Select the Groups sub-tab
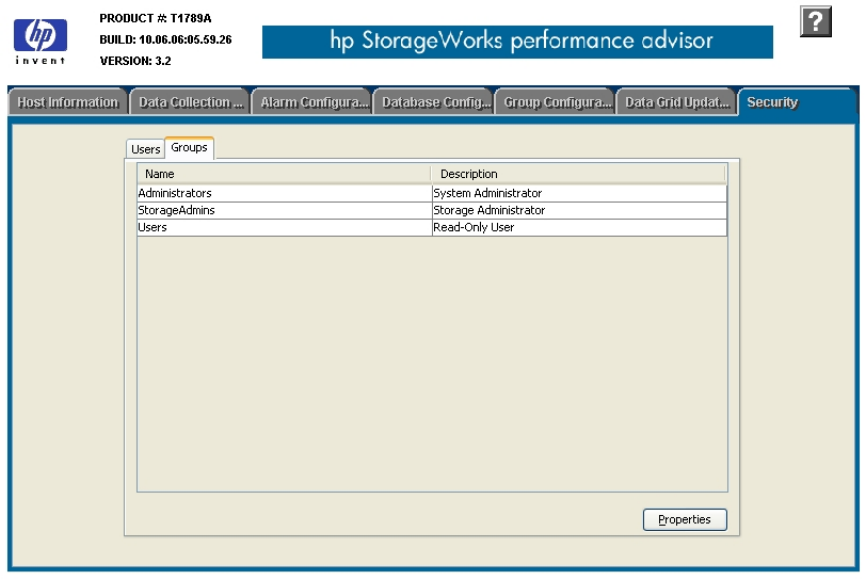 [x=189, y=148]
